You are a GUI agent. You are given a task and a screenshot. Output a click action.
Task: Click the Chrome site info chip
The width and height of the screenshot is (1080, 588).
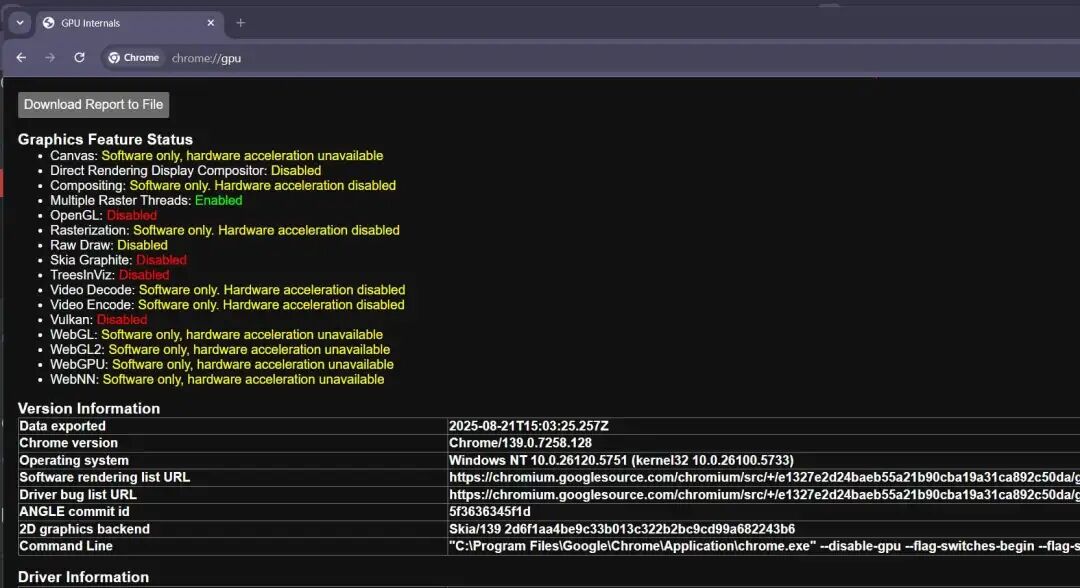(x=134, y=58)
